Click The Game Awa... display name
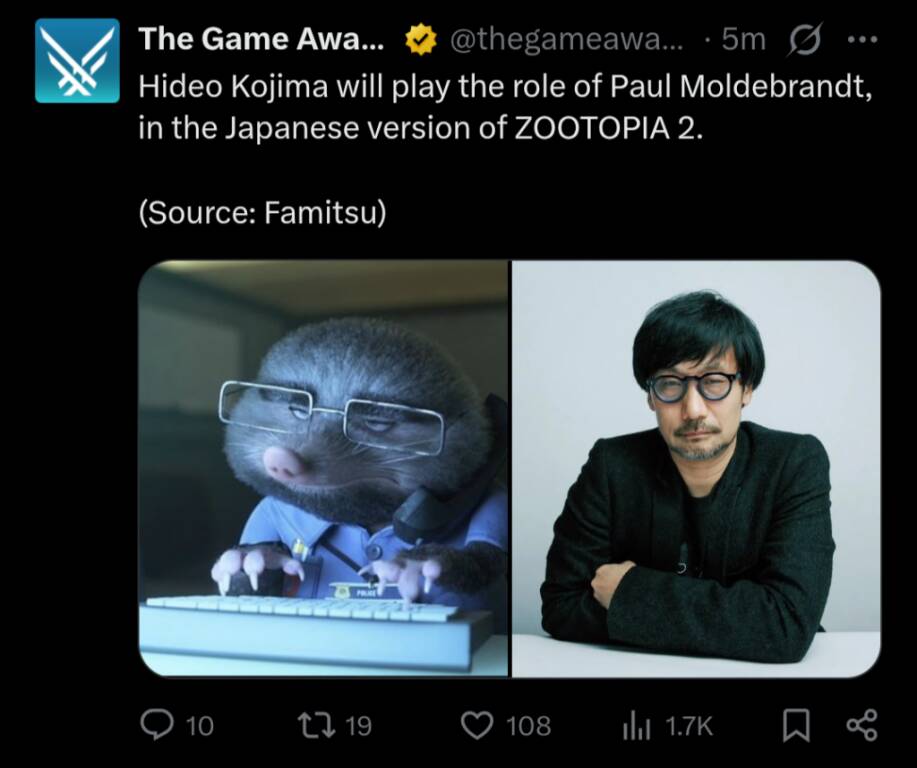The width and height of the screenshot is (917, 768). (261, 39)
